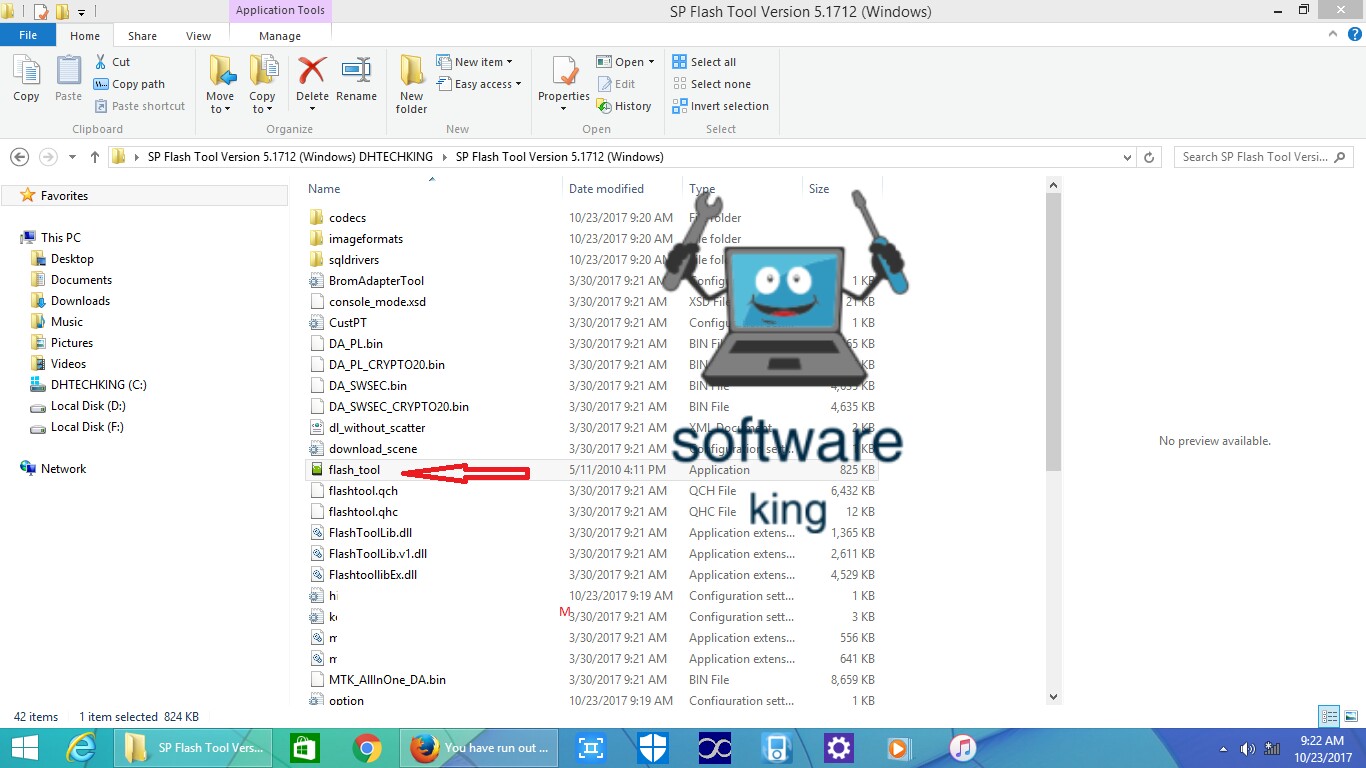The image size is (1366, 768).
Task: Launch Google Chrome from the taskbar
Action: tap(366, 747)
